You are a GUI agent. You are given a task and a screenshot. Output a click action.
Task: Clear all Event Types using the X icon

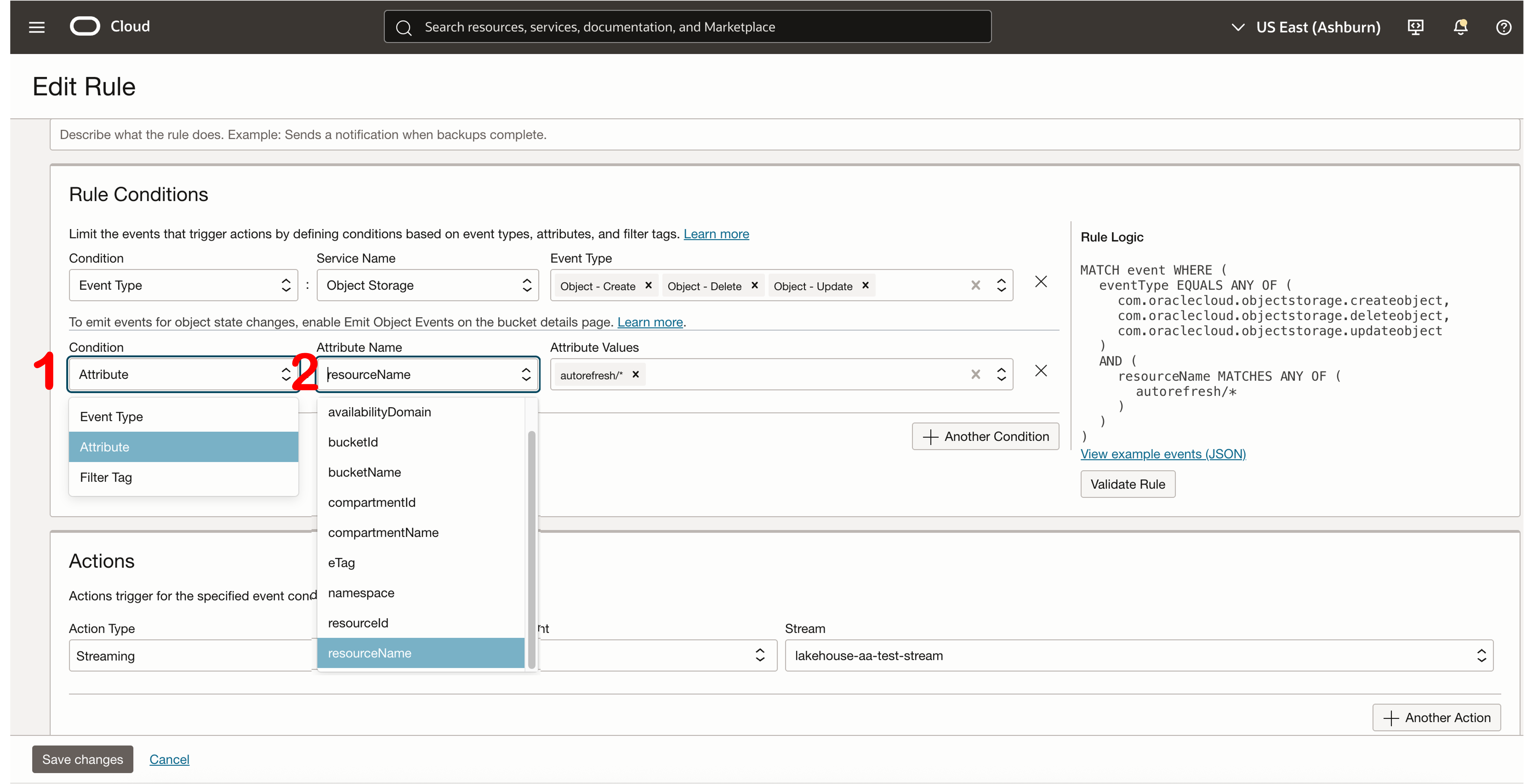click(975, 285)
